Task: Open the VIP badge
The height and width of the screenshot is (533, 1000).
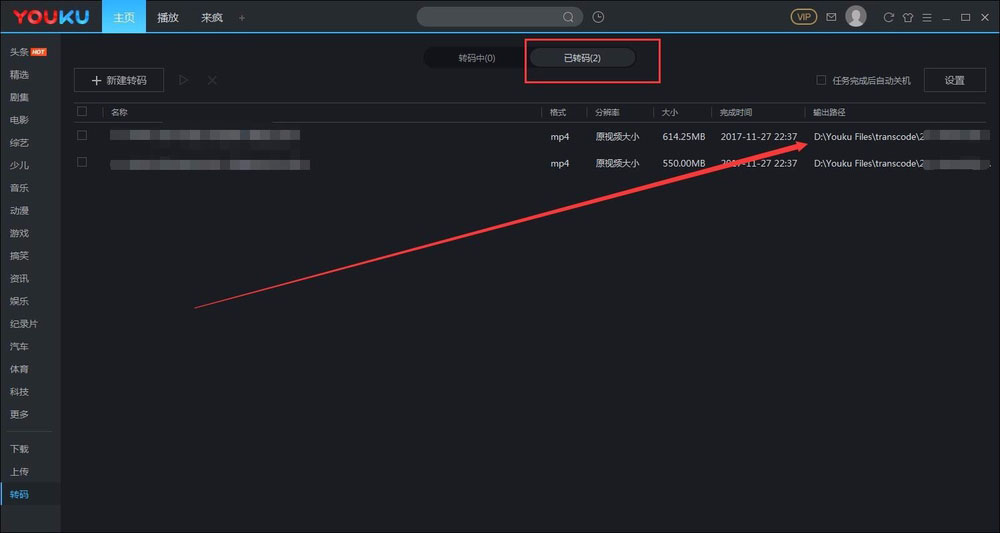Action: click(x=804, y=17)
